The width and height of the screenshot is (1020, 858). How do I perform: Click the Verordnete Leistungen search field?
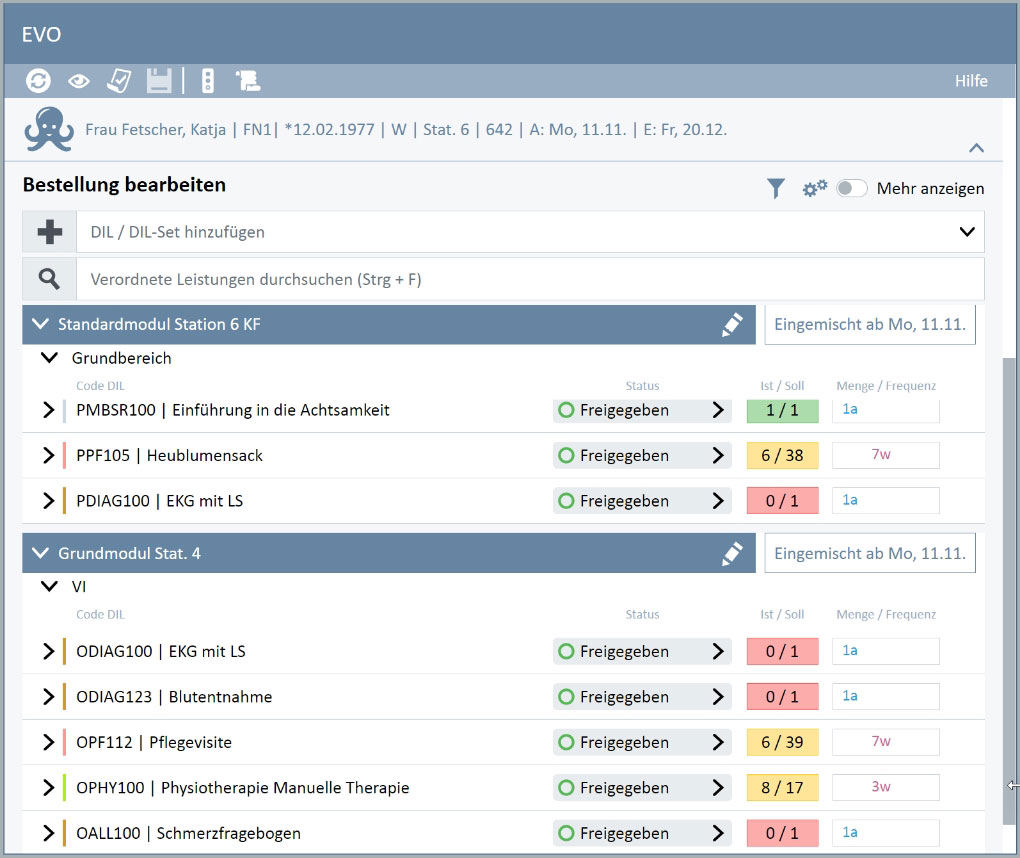[x=530, y=279]
